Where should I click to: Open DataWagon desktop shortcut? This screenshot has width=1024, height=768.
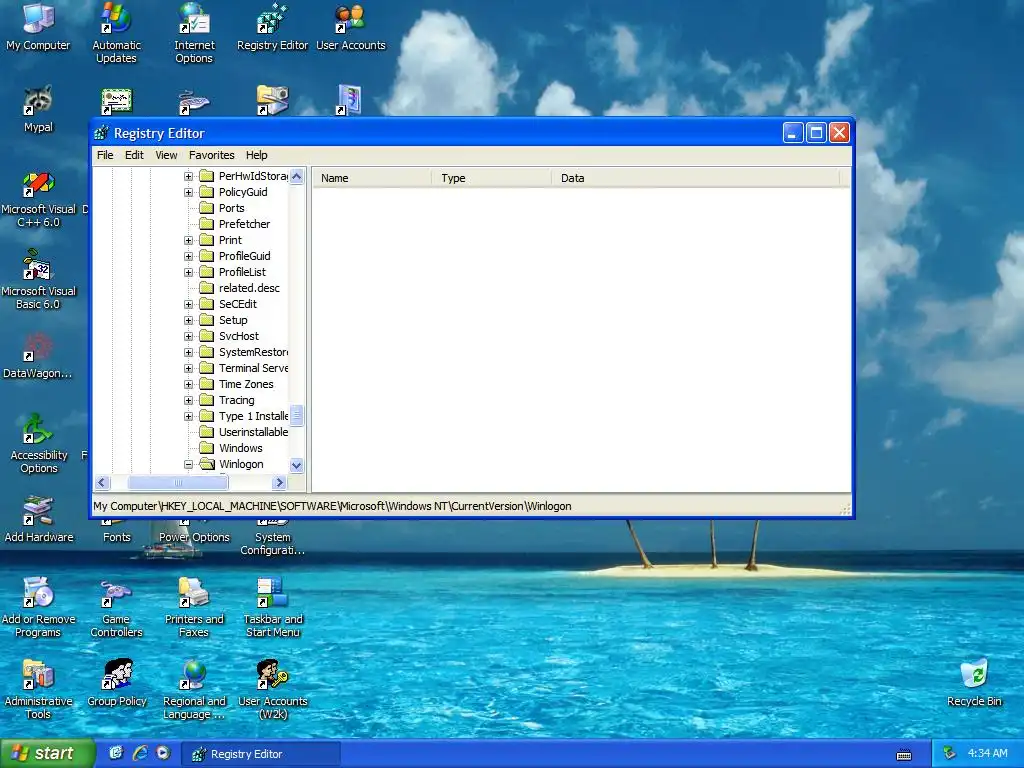[x=38, y=356]
